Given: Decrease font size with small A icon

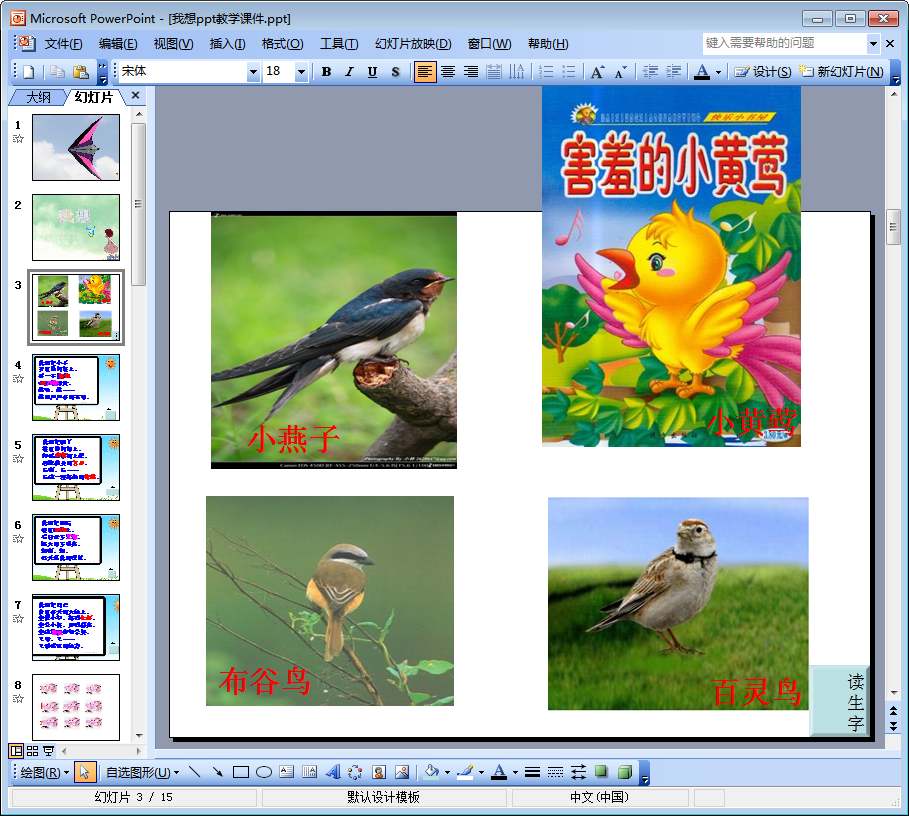Looking at the screenshot, I should pyautogui.click(x=620, y=72).
